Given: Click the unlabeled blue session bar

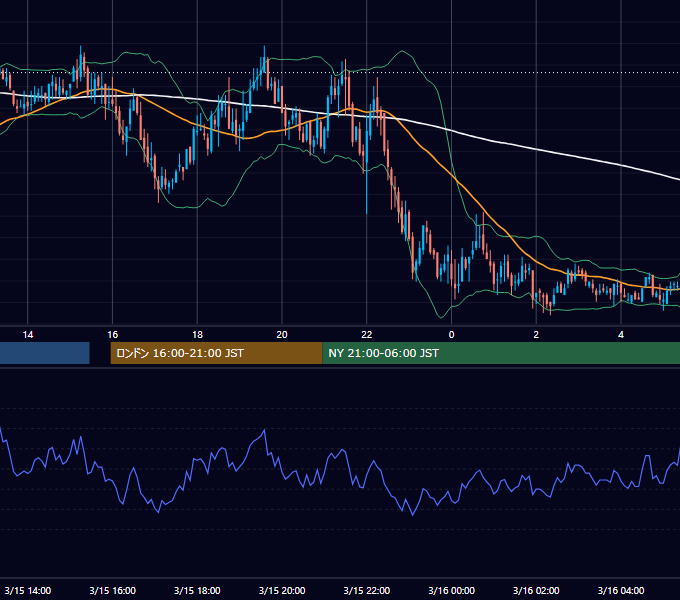Looking at the screenshot, I should [x=45, y=353].
